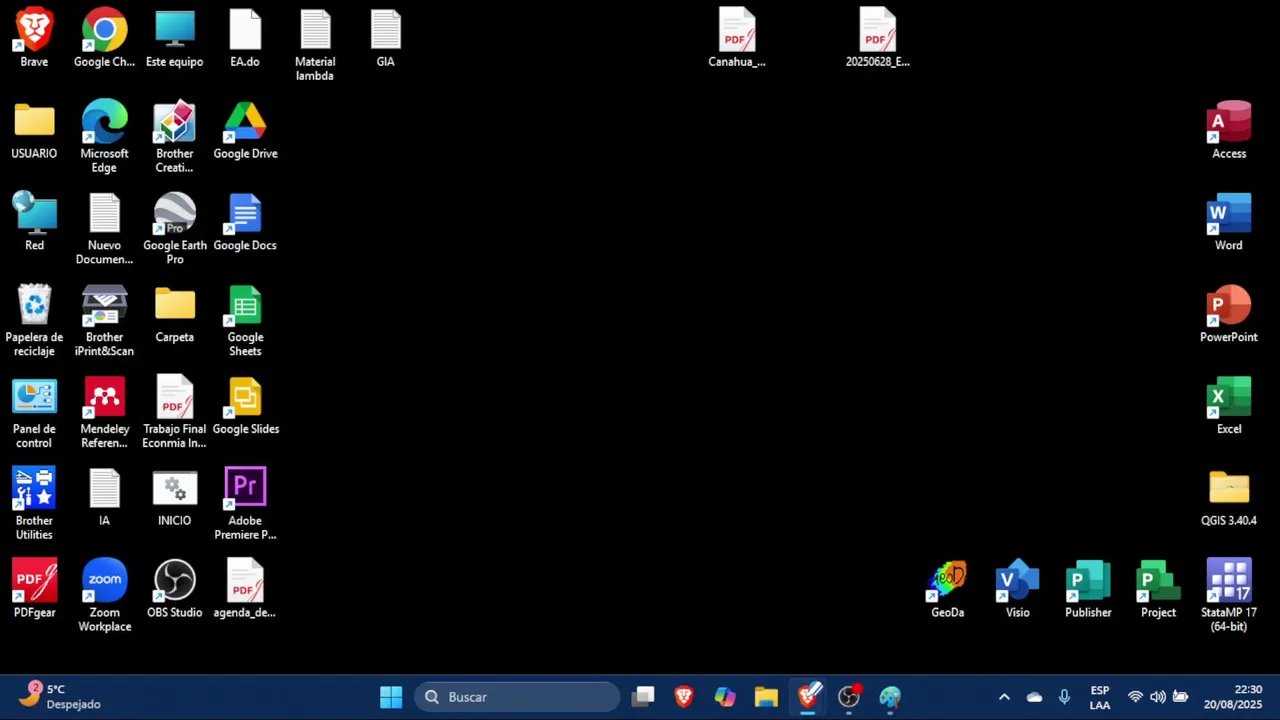
Task: Select the Brother iPrint&Scan shortcut
Action: 104,321
